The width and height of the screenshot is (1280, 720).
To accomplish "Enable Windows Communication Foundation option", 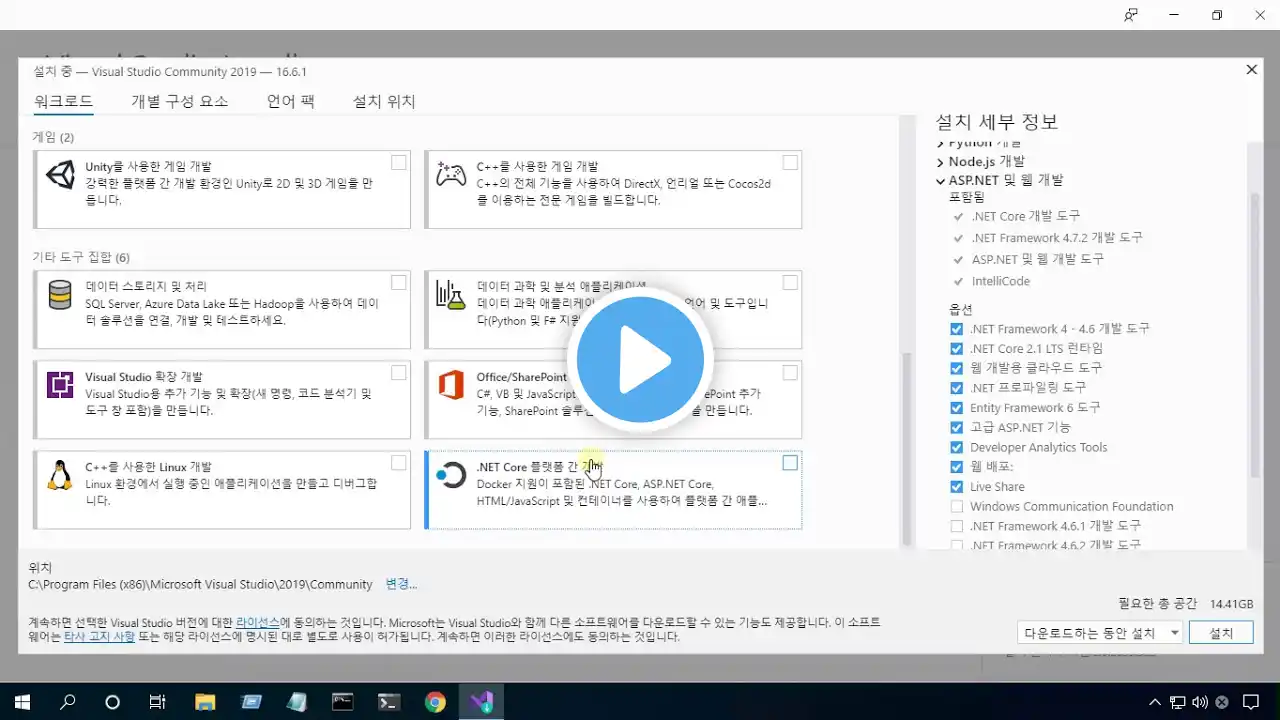I will 957,507.
